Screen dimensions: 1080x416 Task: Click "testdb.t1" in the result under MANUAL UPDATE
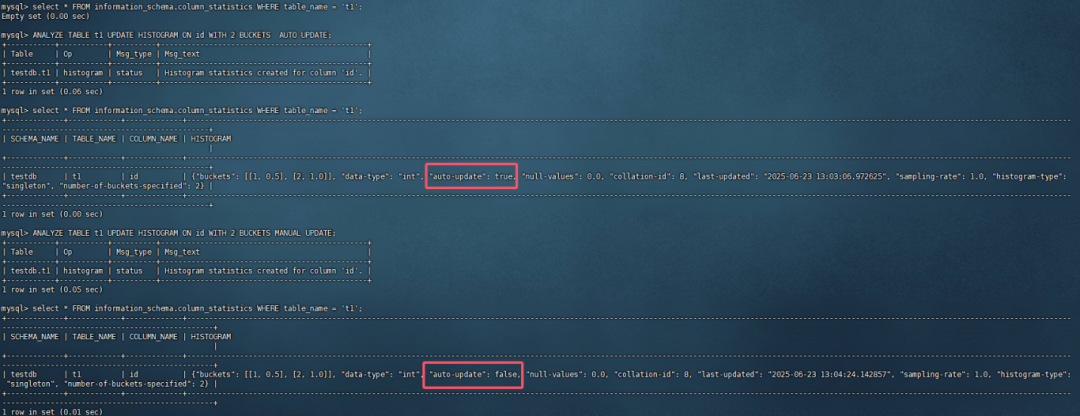pyautogui.click(x=30, y=271)
